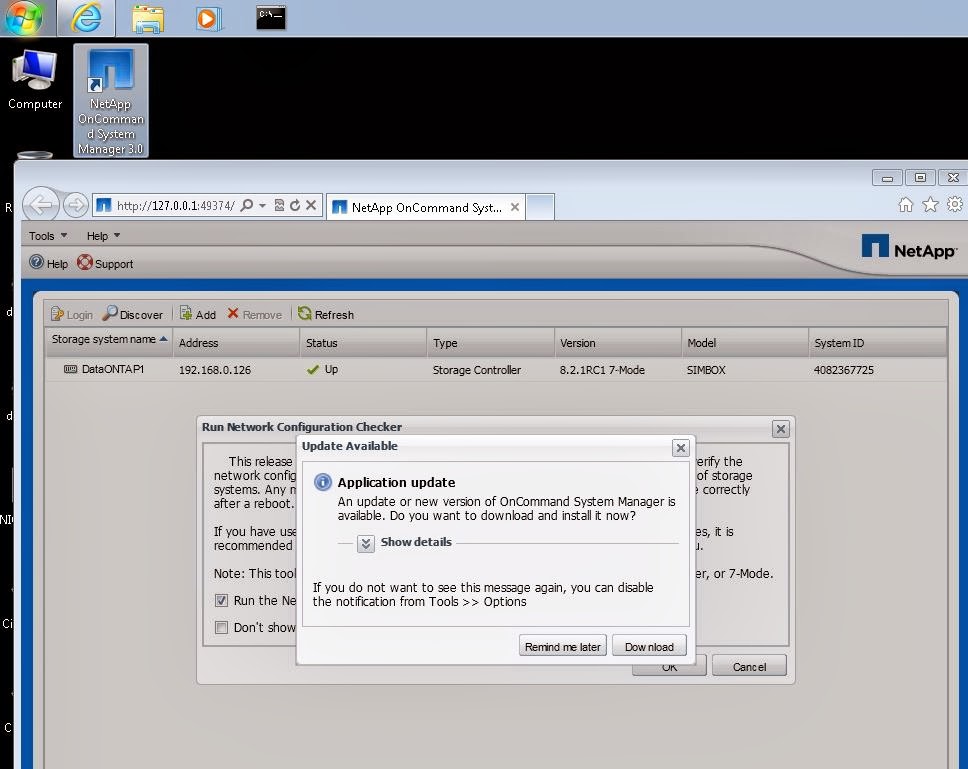Select DataONTAP1 storage system row icon

(70, 369)
